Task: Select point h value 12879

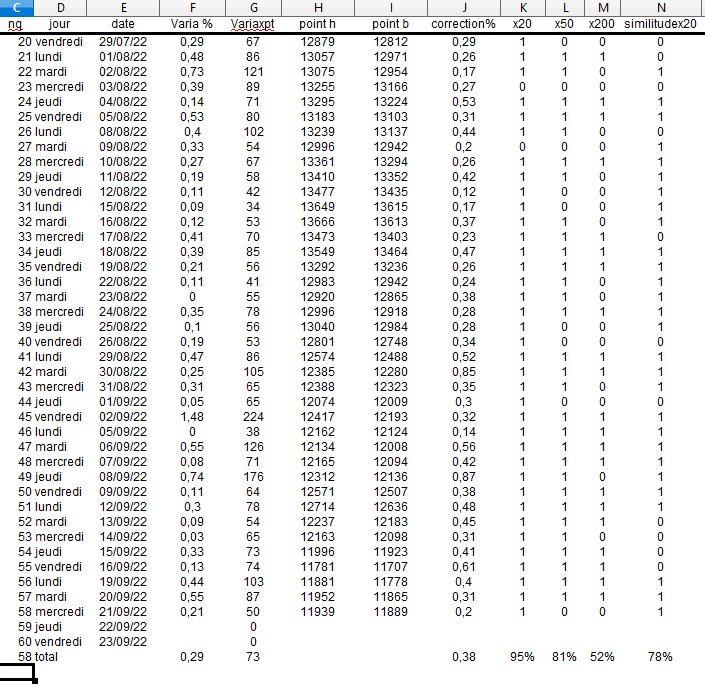Action: pos(317,42)
